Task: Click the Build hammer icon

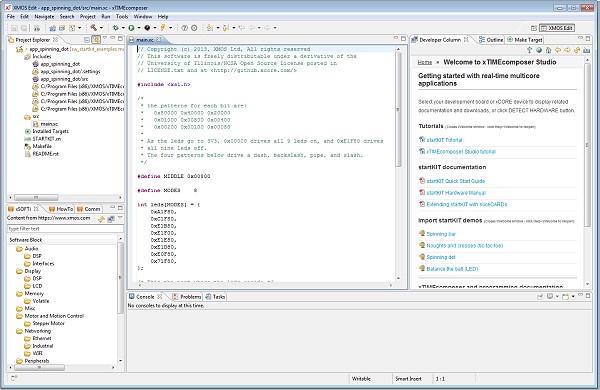Action: 93,28
